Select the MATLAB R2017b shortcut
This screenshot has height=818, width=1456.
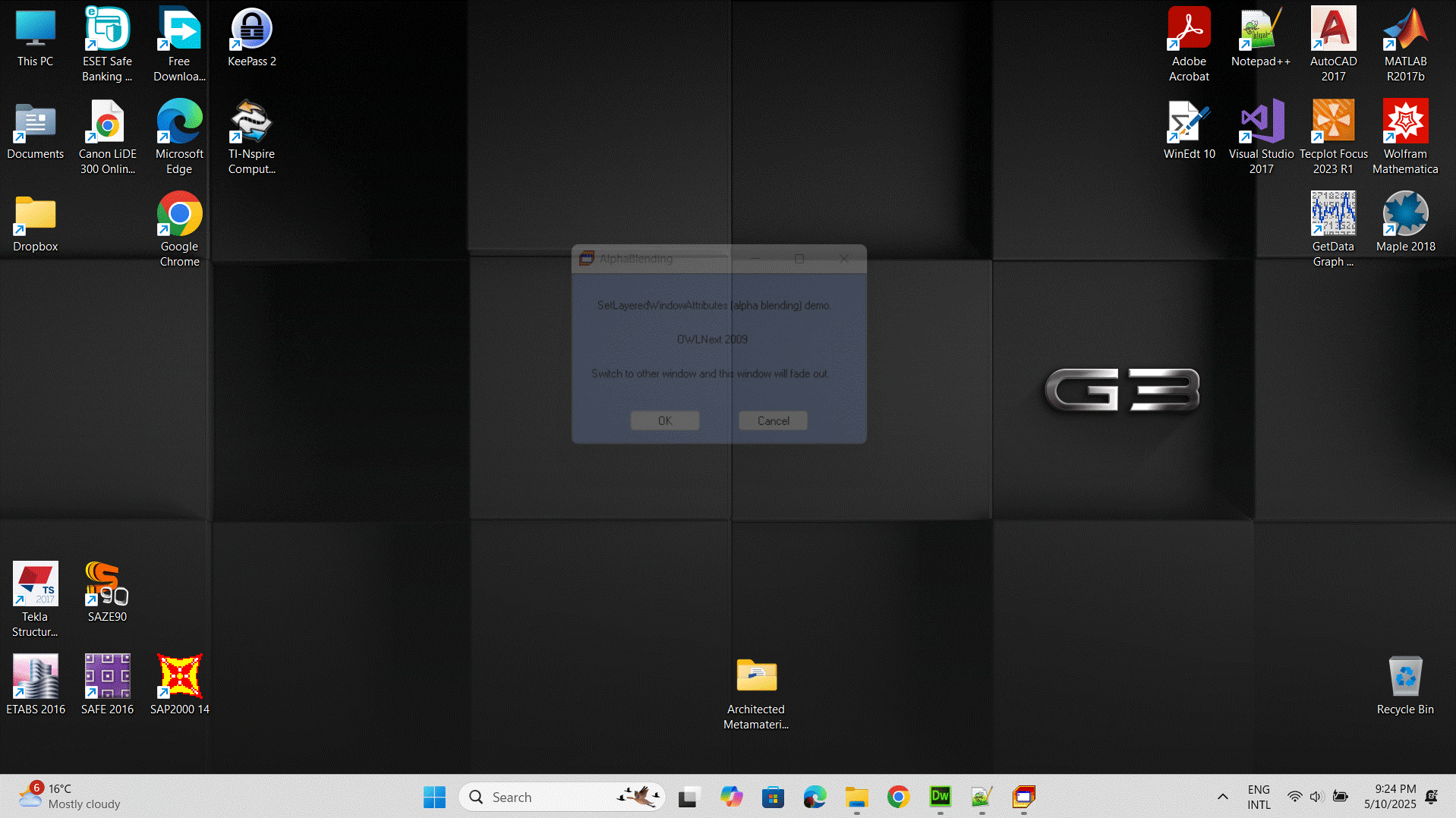click(1404, 44)
